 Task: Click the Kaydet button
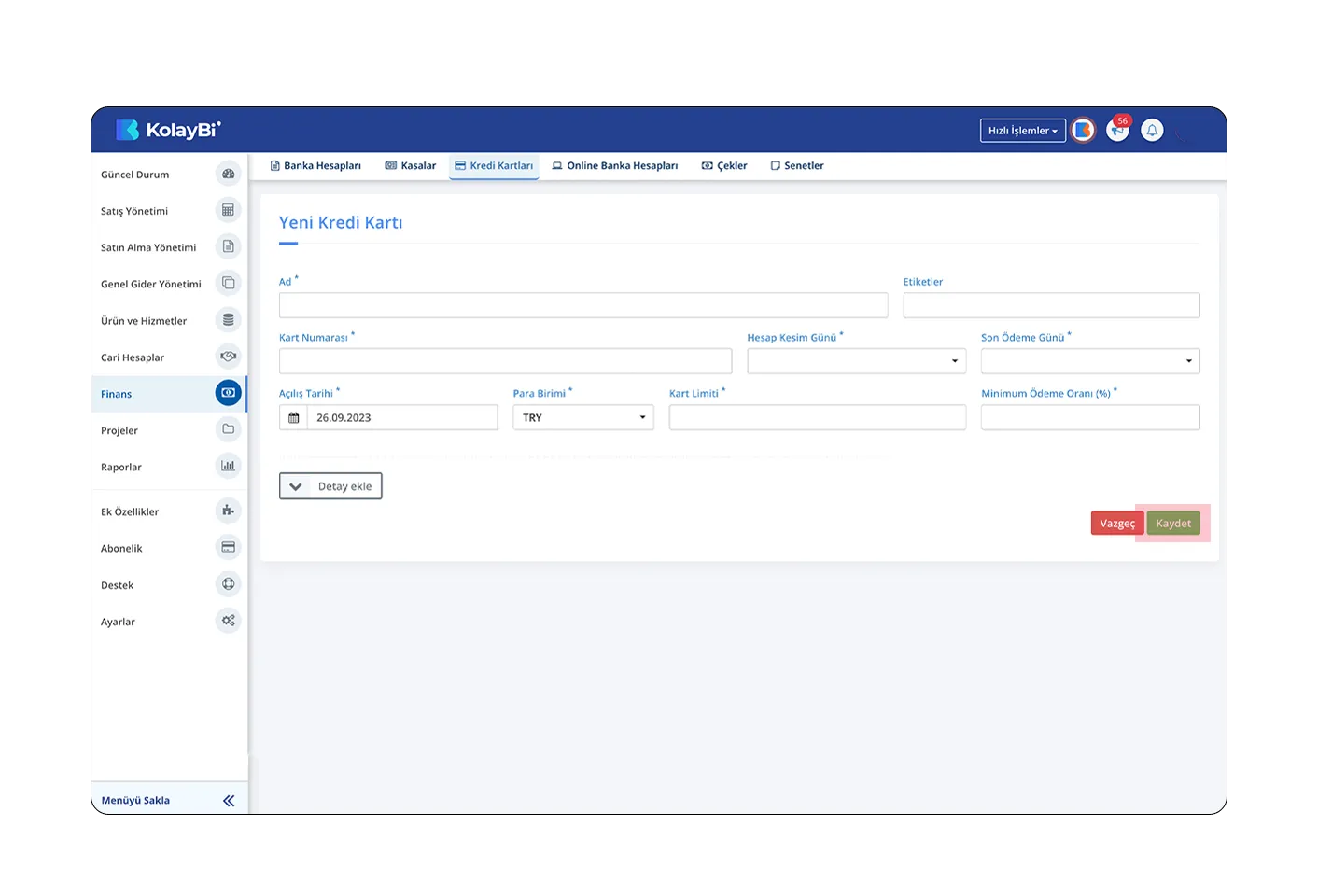tap(1173, 524)
